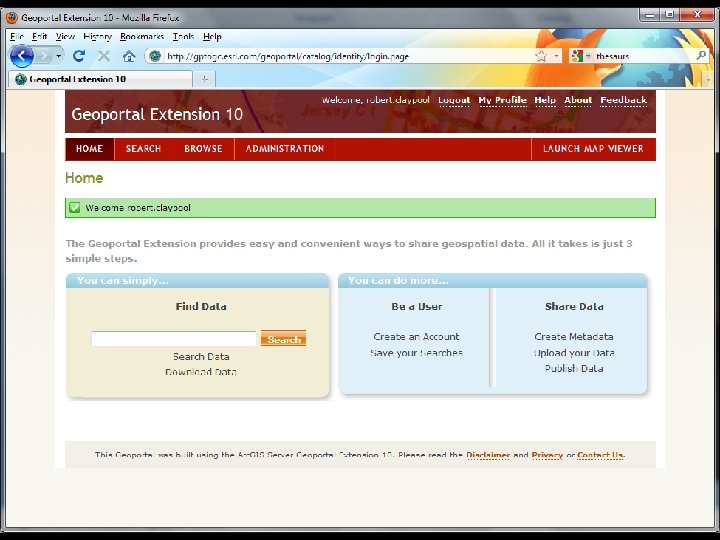
Task: Select the Geoportal Extension 10 tab
Action: coord(100,79)
